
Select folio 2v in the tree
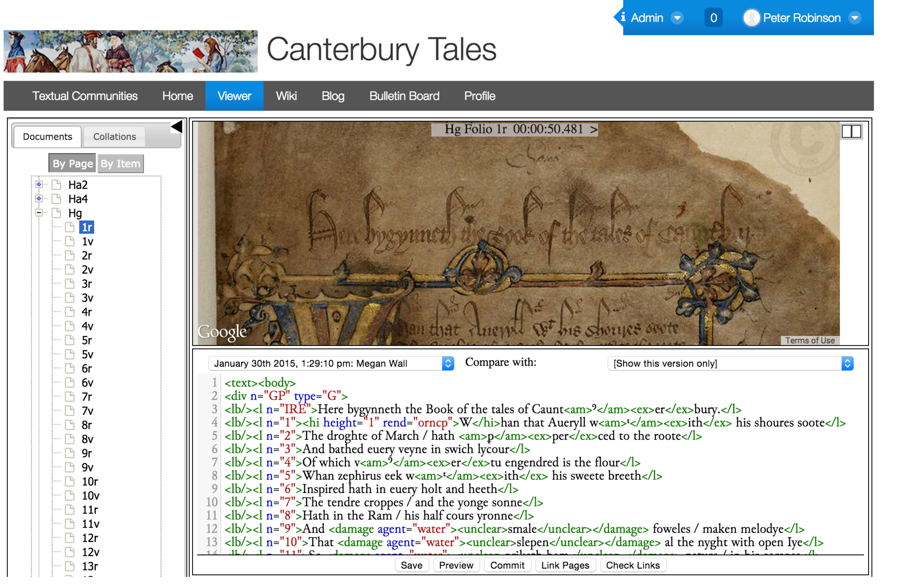click(87, 270)
